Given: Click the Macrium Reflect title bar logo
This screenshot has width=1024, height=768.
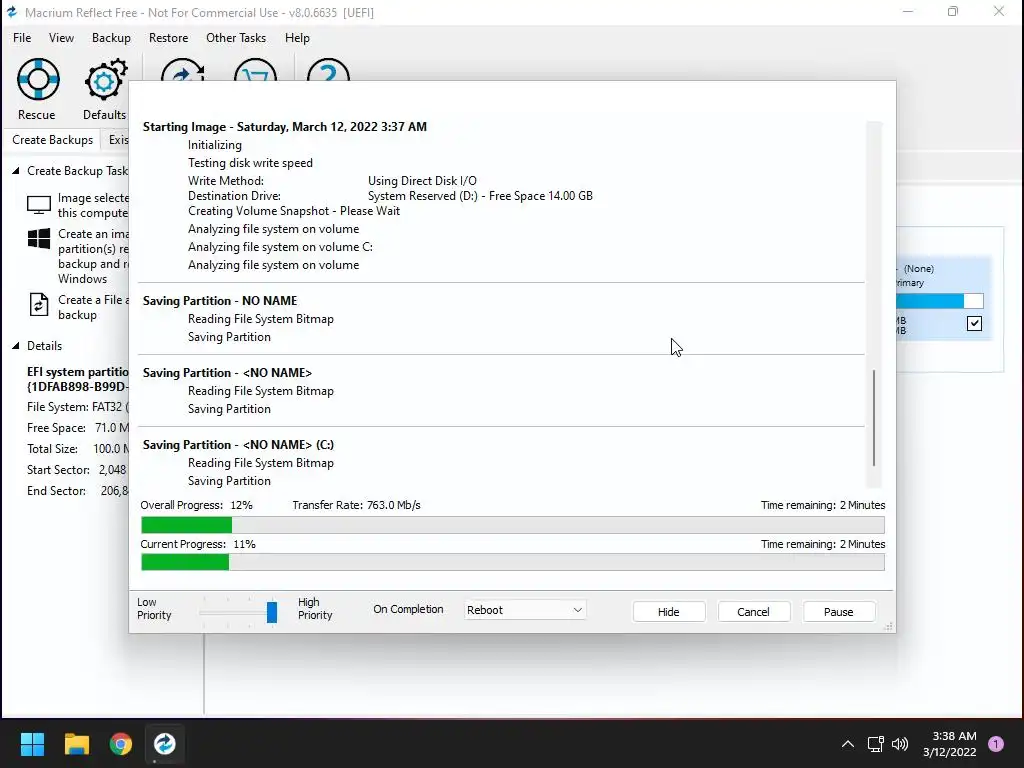Looking at the screenshot, I should point(12,12).
